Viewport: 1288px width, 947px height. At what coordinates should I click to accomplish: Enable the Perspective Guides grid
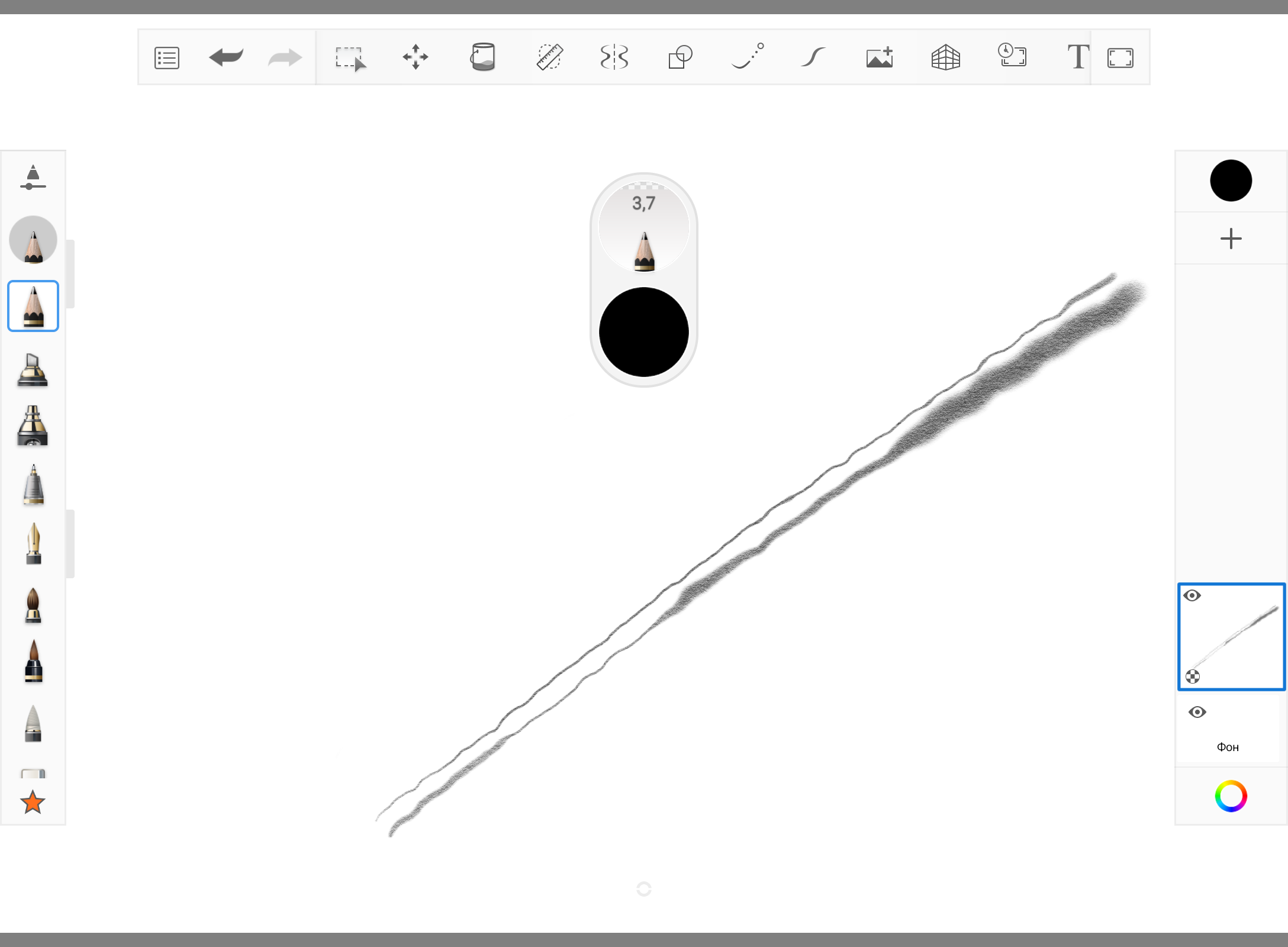[945, 57]
